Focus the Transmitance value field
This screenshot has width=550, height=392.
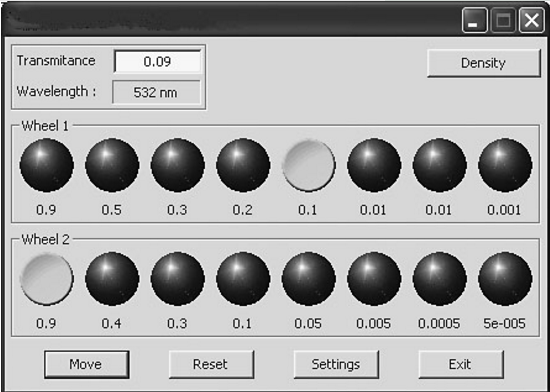[x=157, y=62]
